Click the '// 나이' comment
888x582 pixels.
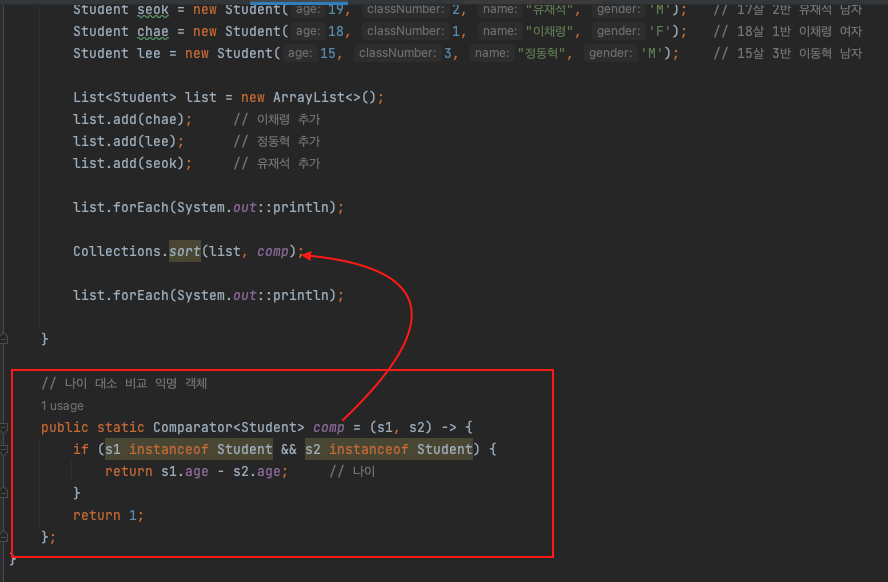[352, 472]
